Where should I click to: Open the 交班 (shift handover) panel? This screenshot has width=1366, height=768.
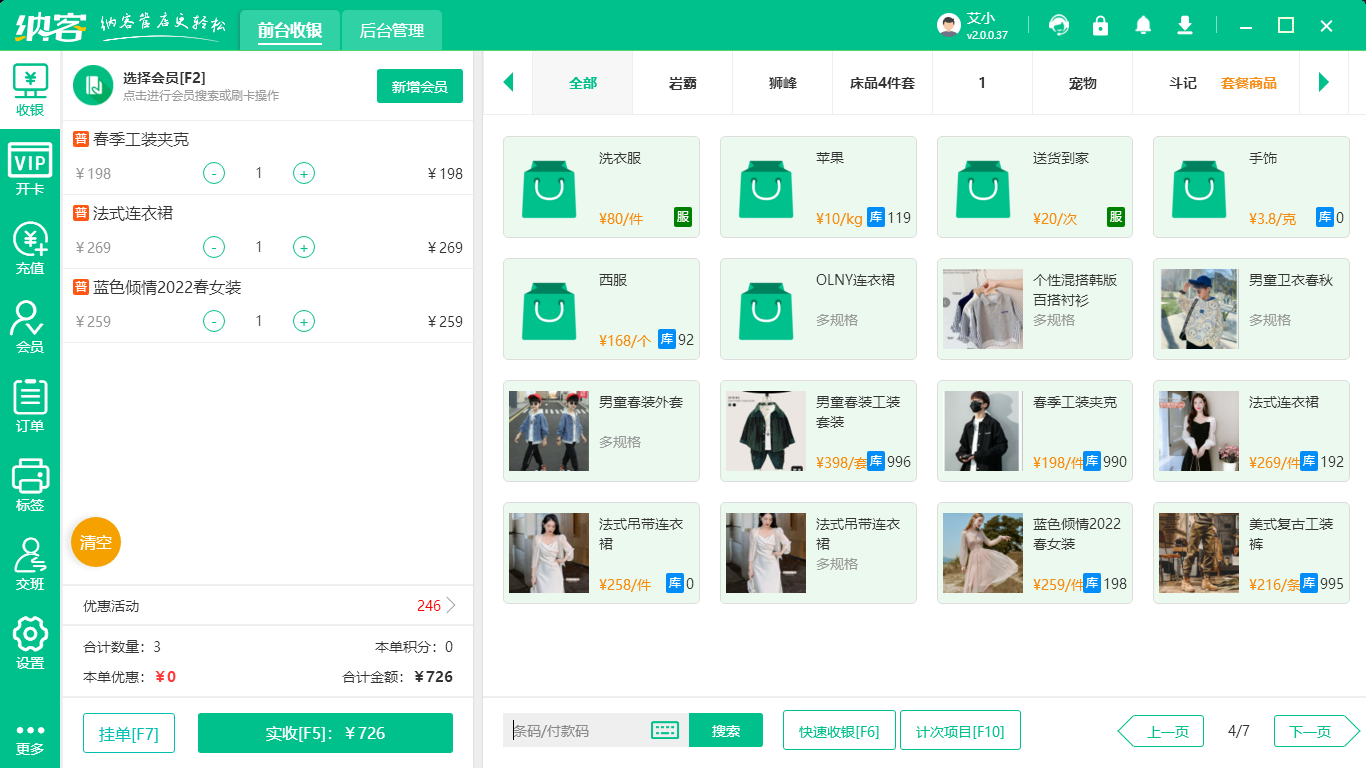(29, 556)
